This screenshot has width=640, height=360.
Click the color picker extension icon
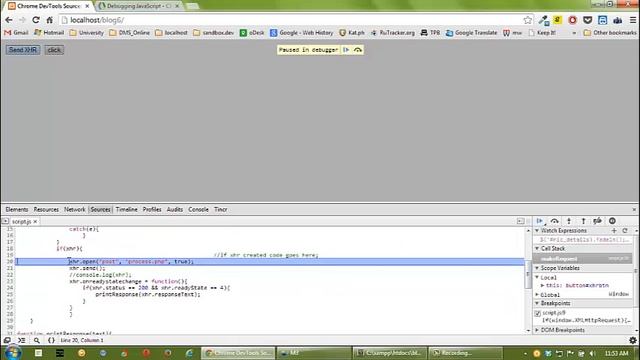(543, 20)
